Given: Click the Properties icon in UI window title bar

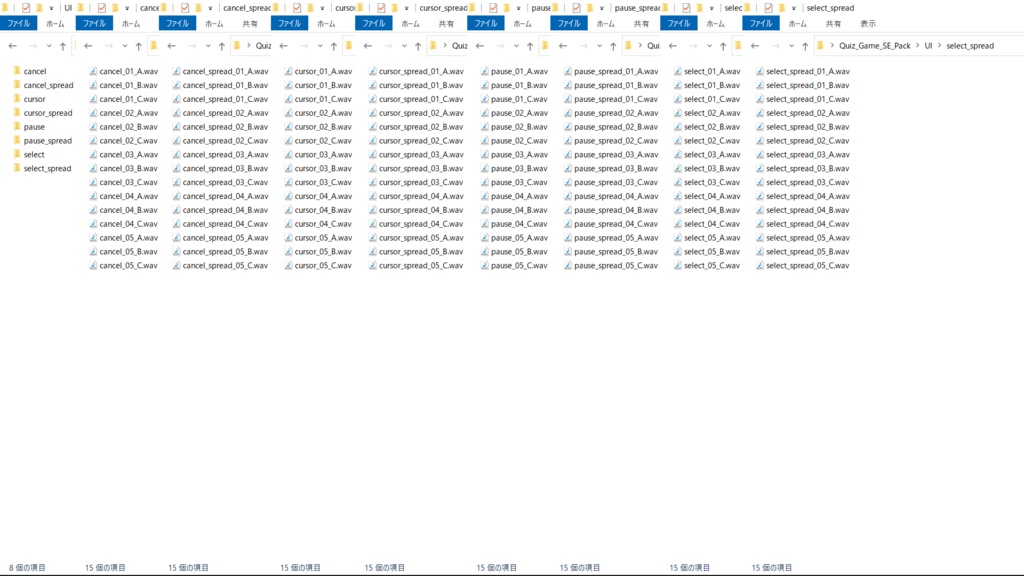Looking at the screenshot, I should tap(26, 8).
